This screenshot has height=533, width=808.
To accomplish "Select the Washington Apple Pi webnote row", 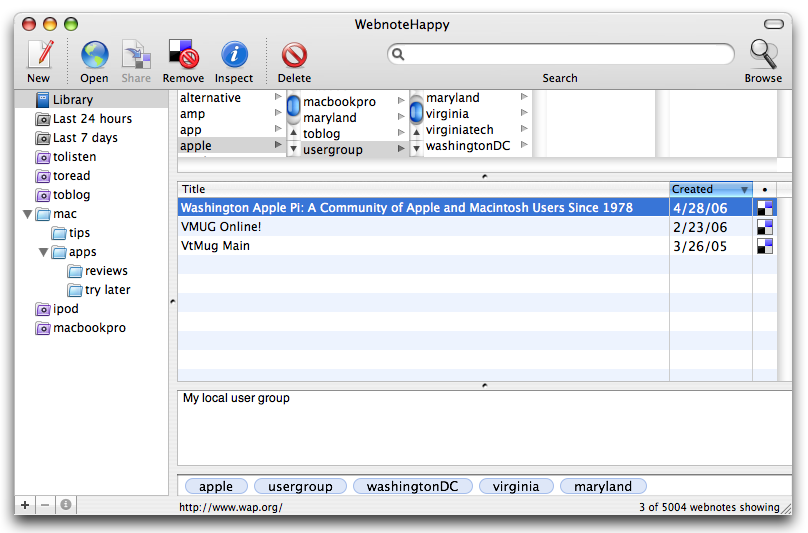I will point(477,208).
